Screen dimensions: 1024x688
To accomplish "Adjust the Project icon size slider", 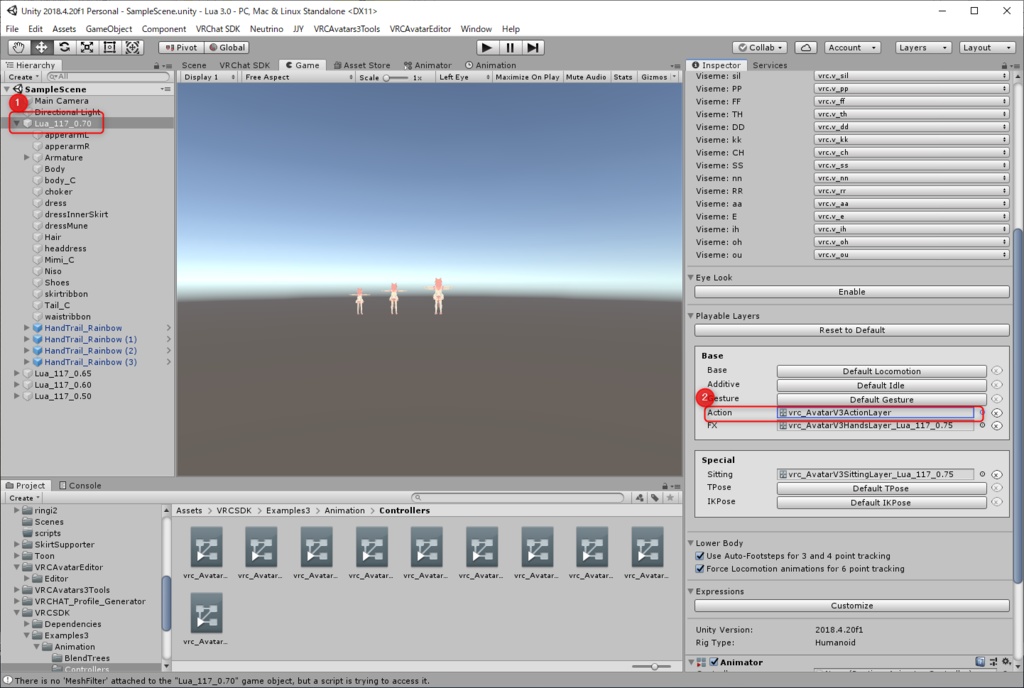I will (654, 666).
